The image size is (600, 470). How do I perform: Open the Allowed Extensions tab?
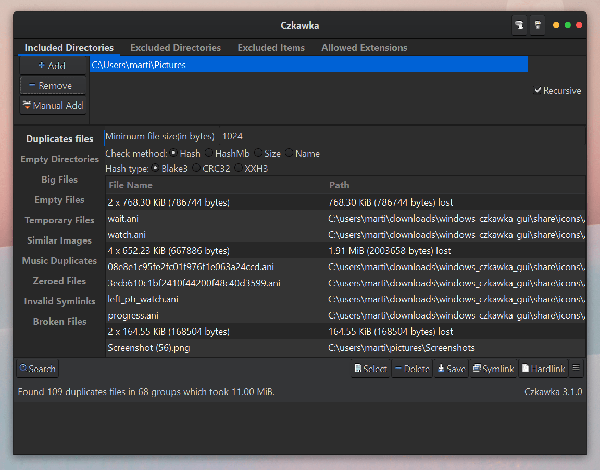[364, 47]
